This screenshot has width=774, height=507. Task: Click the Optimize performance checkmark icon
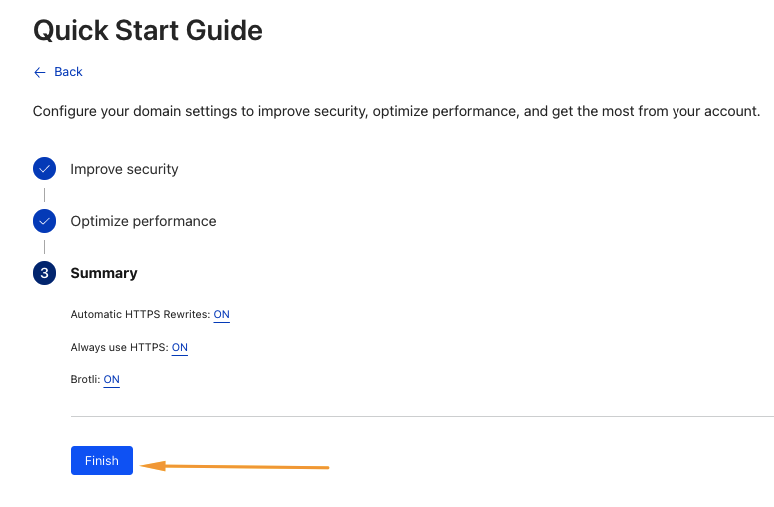(x=44, y=221)
